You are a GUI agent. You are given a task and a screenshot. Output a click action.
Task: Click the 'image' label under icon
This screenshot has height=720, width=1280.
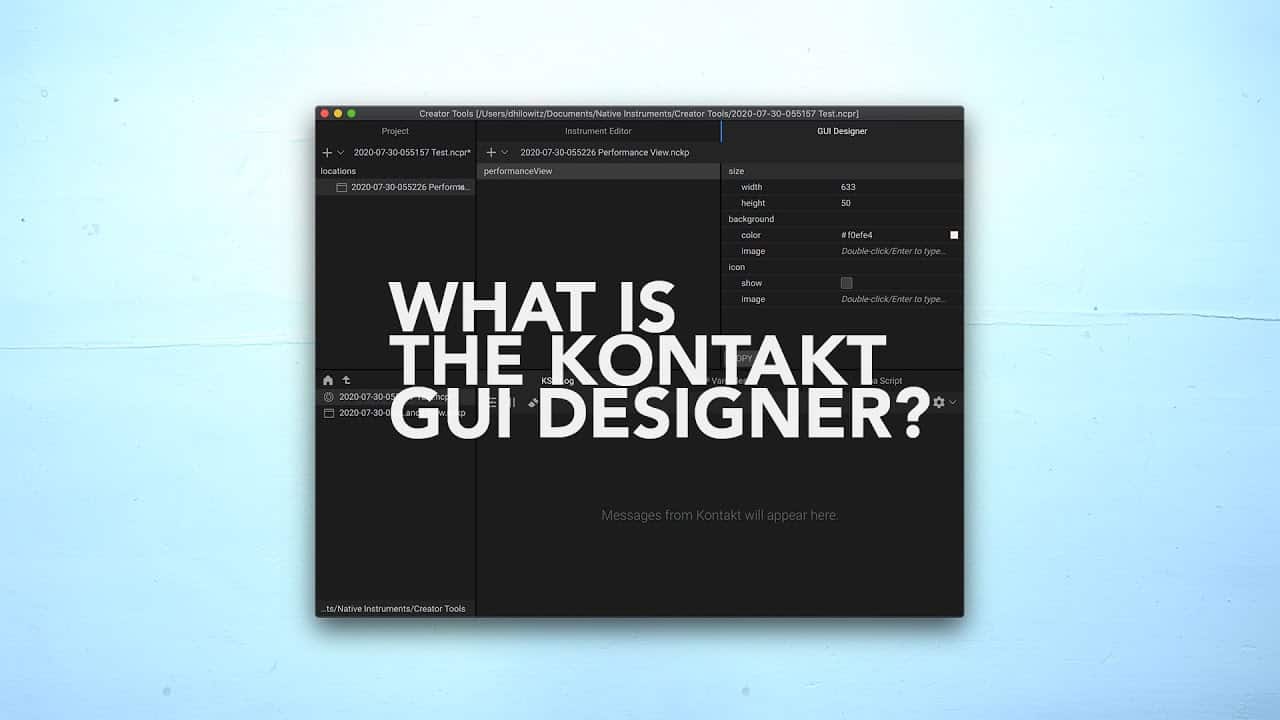(753, 299)
